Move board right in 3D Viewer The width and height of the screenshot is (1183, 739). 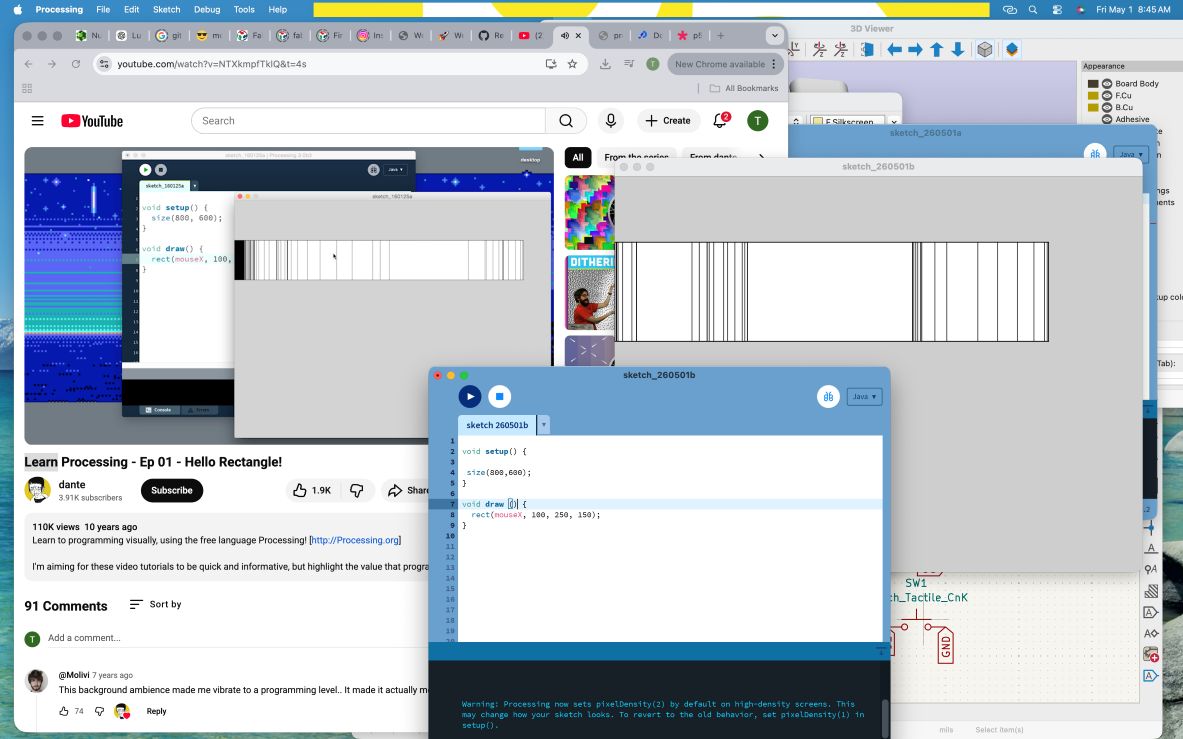pyautogui.click(x=915, y=50)
